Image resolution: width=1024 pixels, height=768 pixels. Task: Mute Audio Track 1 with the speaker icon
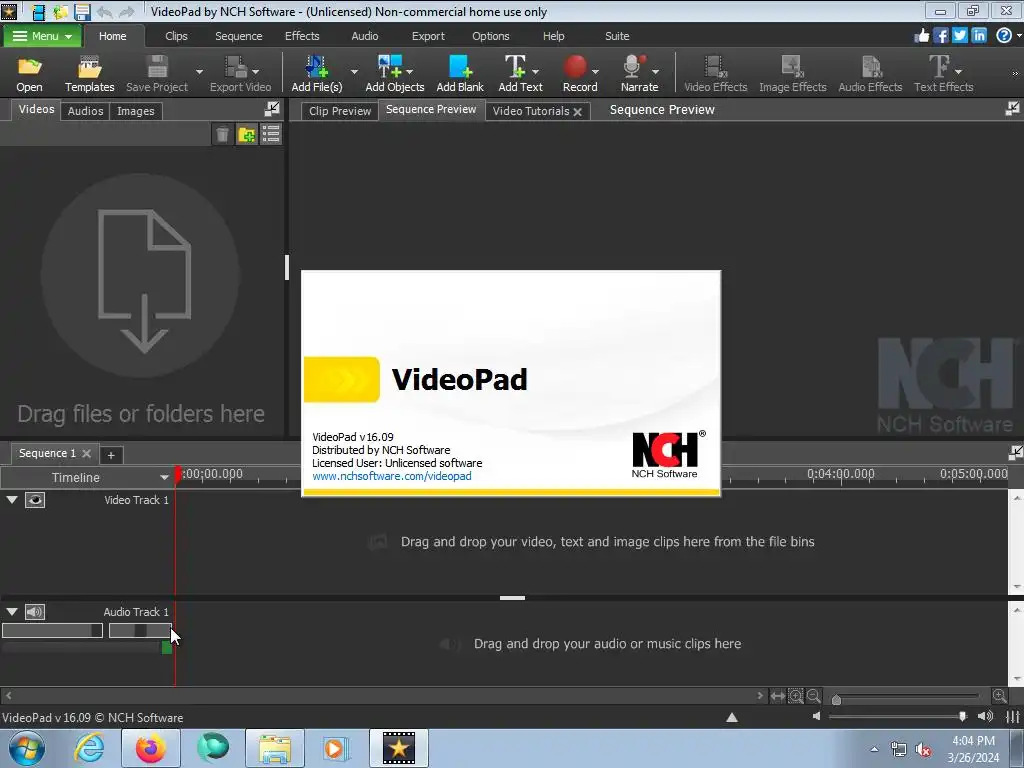(x=35, y=612)
